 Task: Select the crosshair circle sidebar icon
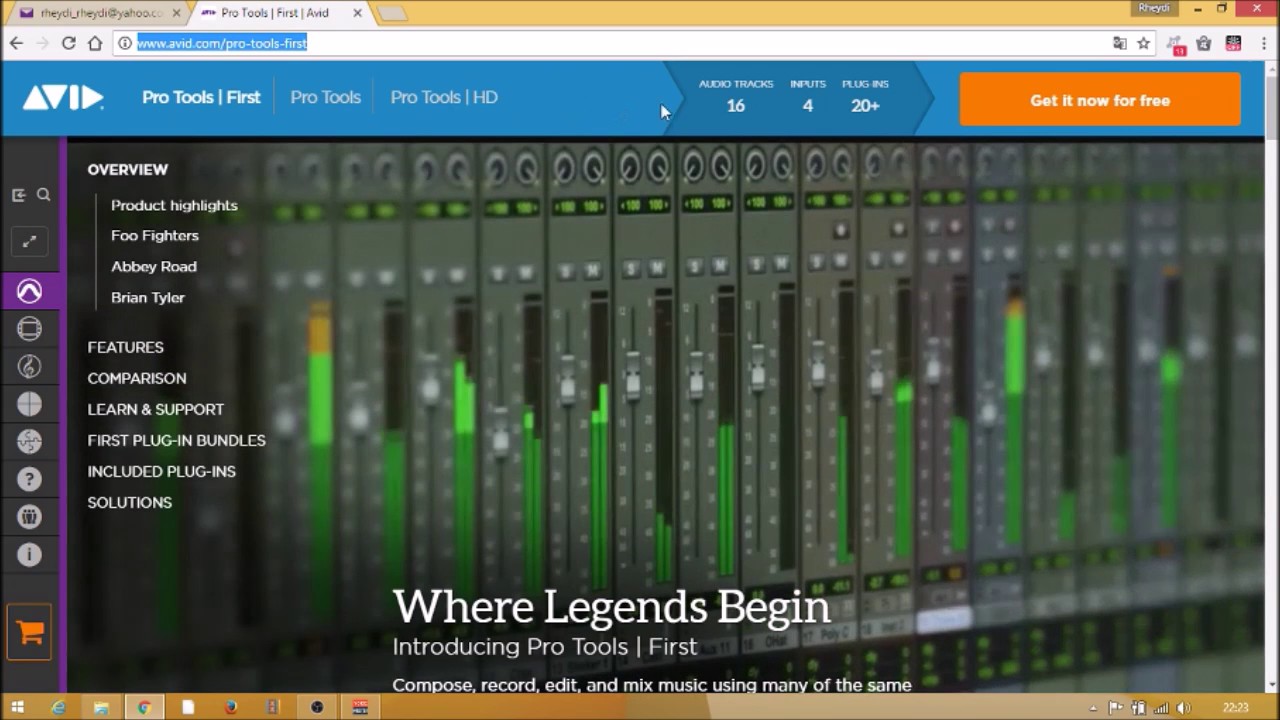29,404
